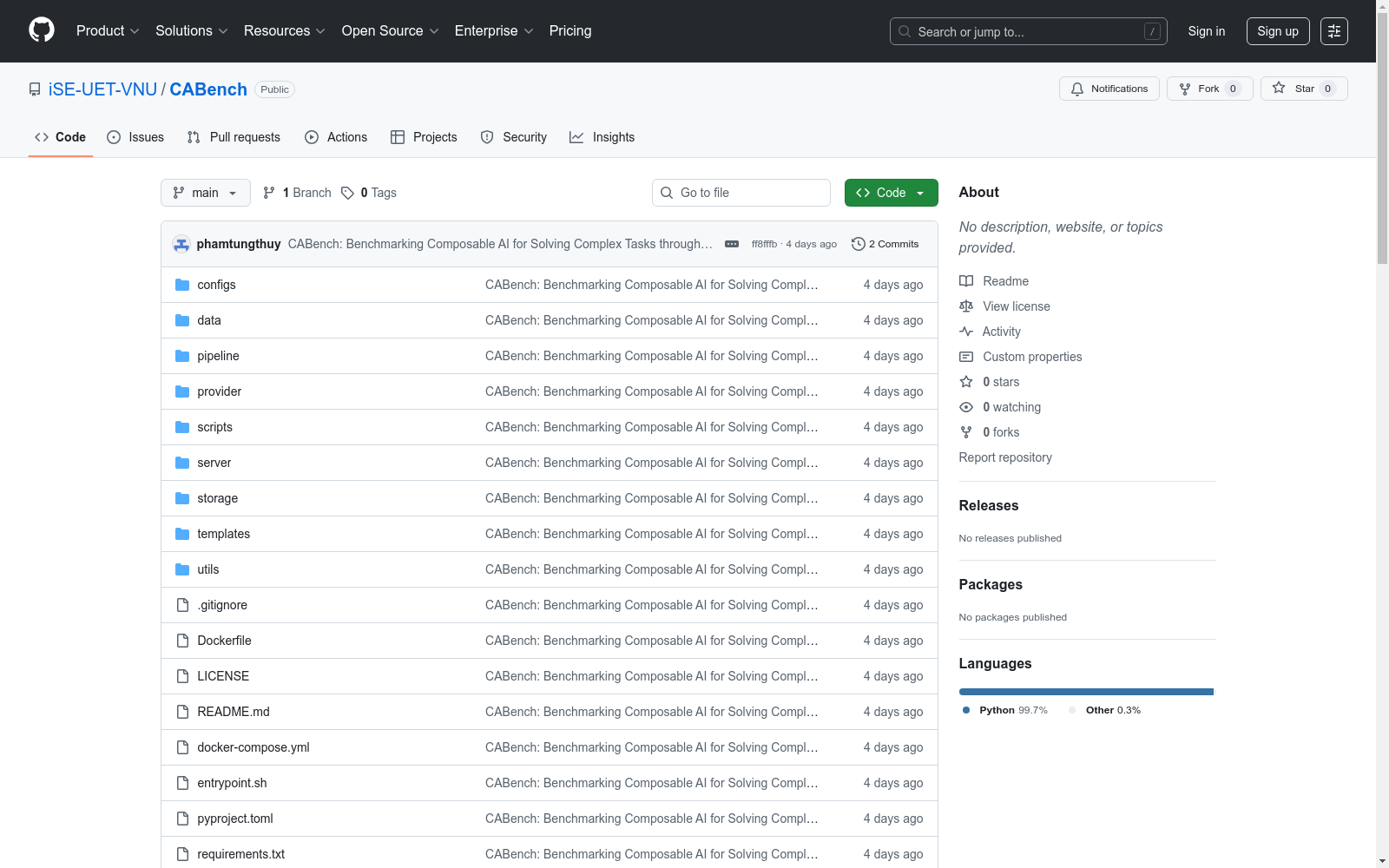Open the configs folder icon
This screenshot has width=1389, height=868.
click(x=182, y=285)
